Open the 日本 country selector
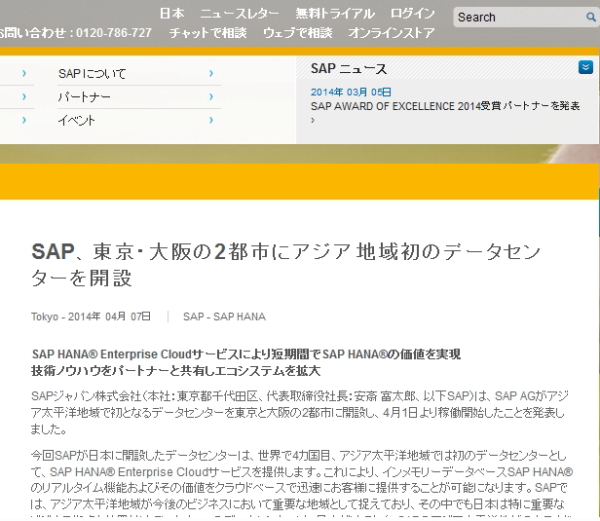Screen dimensions: 600x521 pyautogui.click(x=171, y=14)
